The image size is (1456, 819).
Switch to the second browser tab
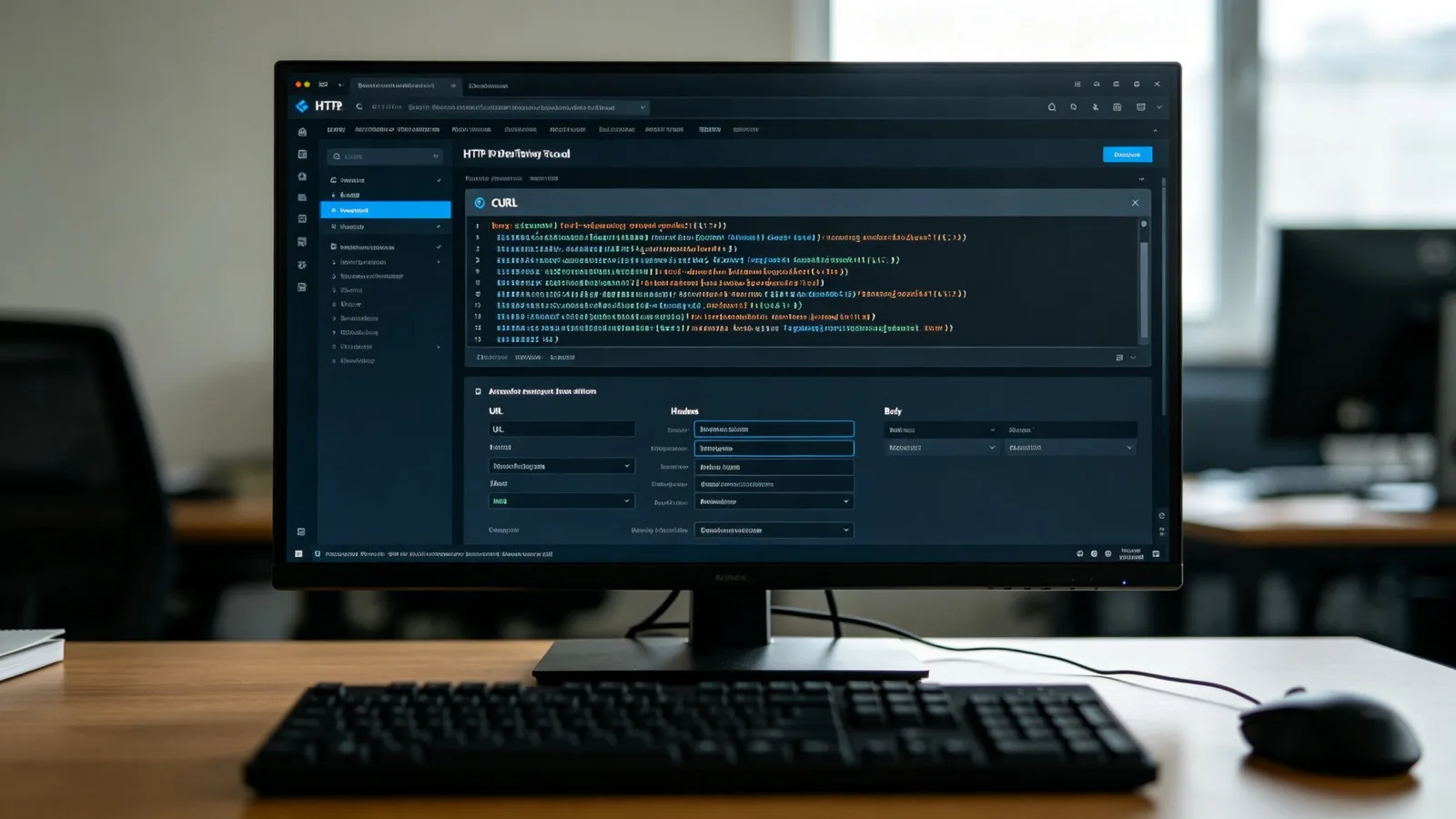point(489,86)
